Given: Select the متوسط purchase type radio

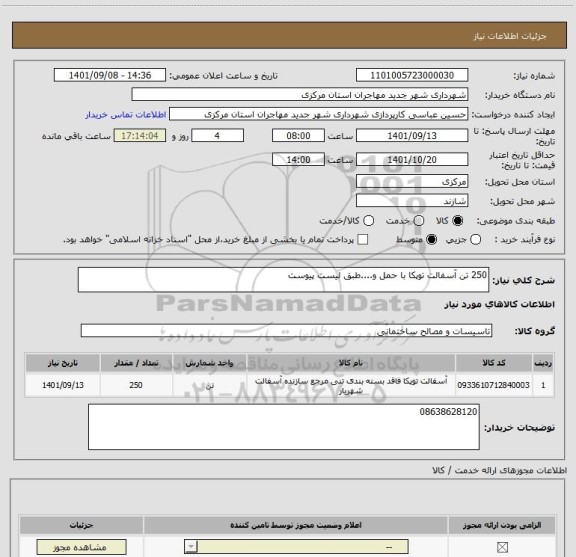Looking at the screenshot, I should 431,240.
